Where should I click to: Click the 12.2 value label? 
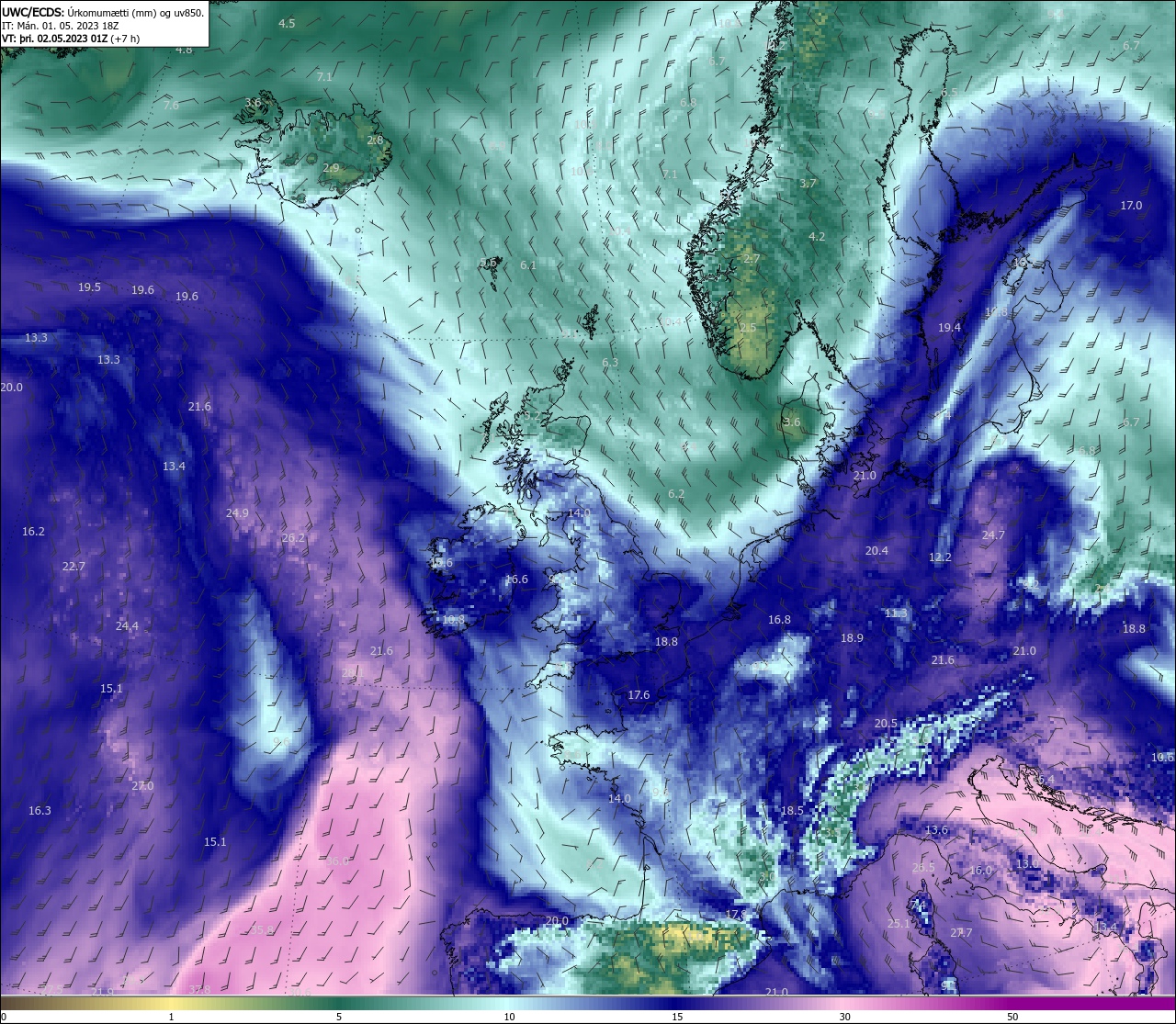tap(940, 557)
